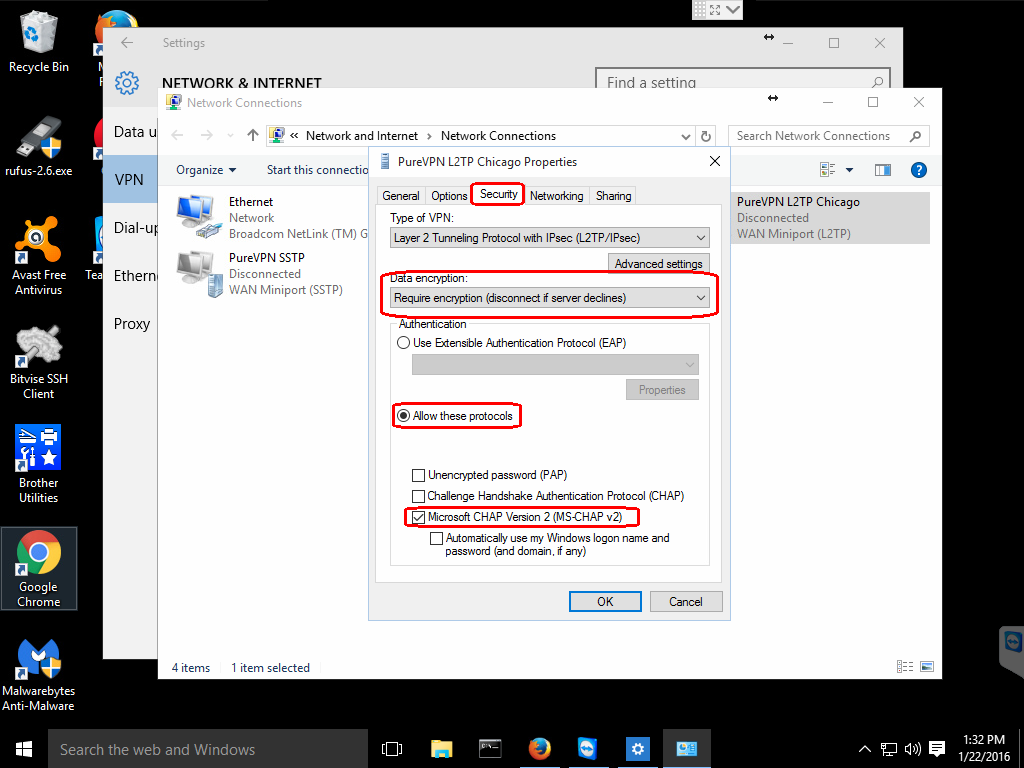Toggle the preview pane icon
The image size is (1024, 768).
[883, 170]
